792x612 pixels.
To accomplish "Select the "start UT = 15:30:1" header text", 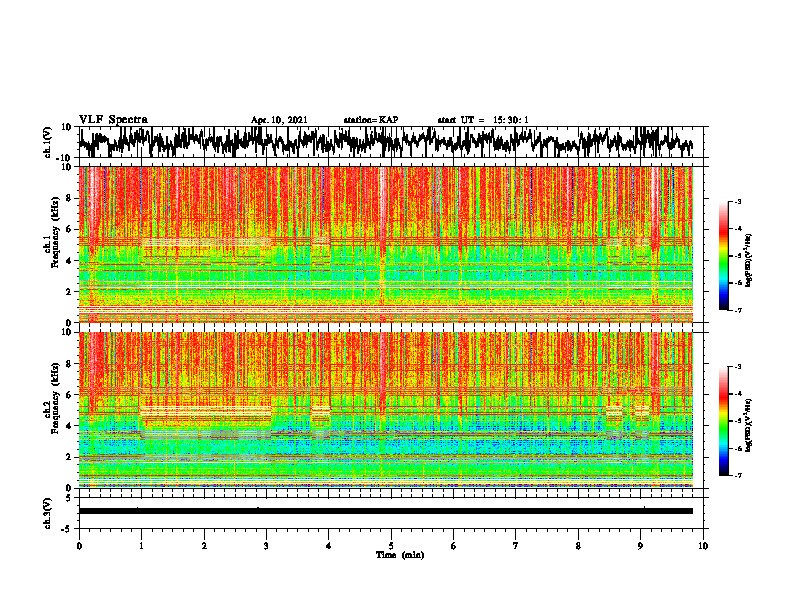I will pyautogui.click(x=483, y=120).
